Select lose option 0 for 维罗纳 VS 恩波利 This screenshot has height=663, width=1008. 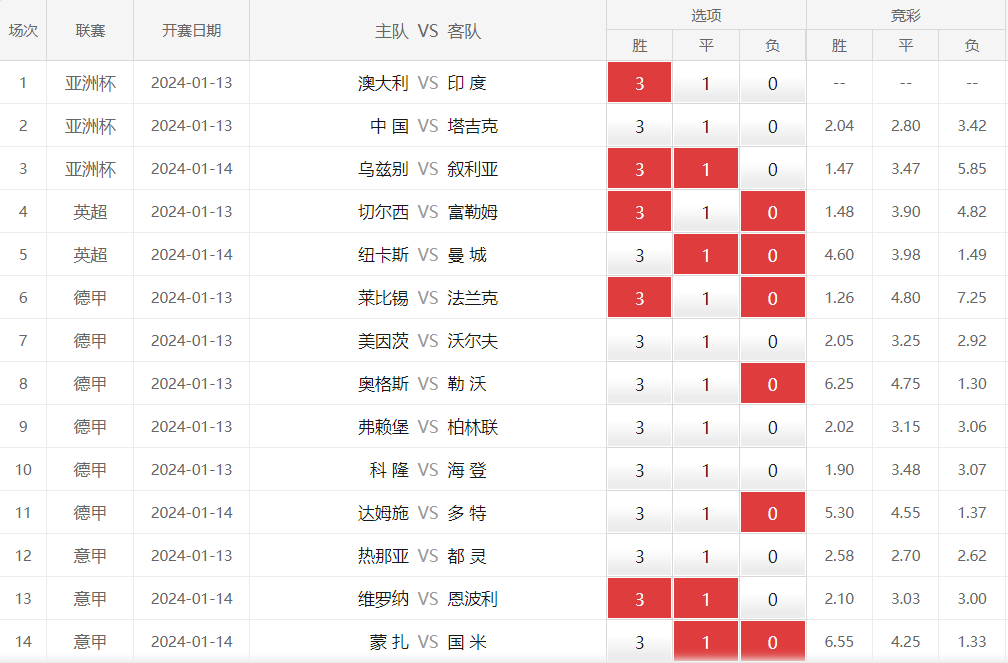click(773, 599)
